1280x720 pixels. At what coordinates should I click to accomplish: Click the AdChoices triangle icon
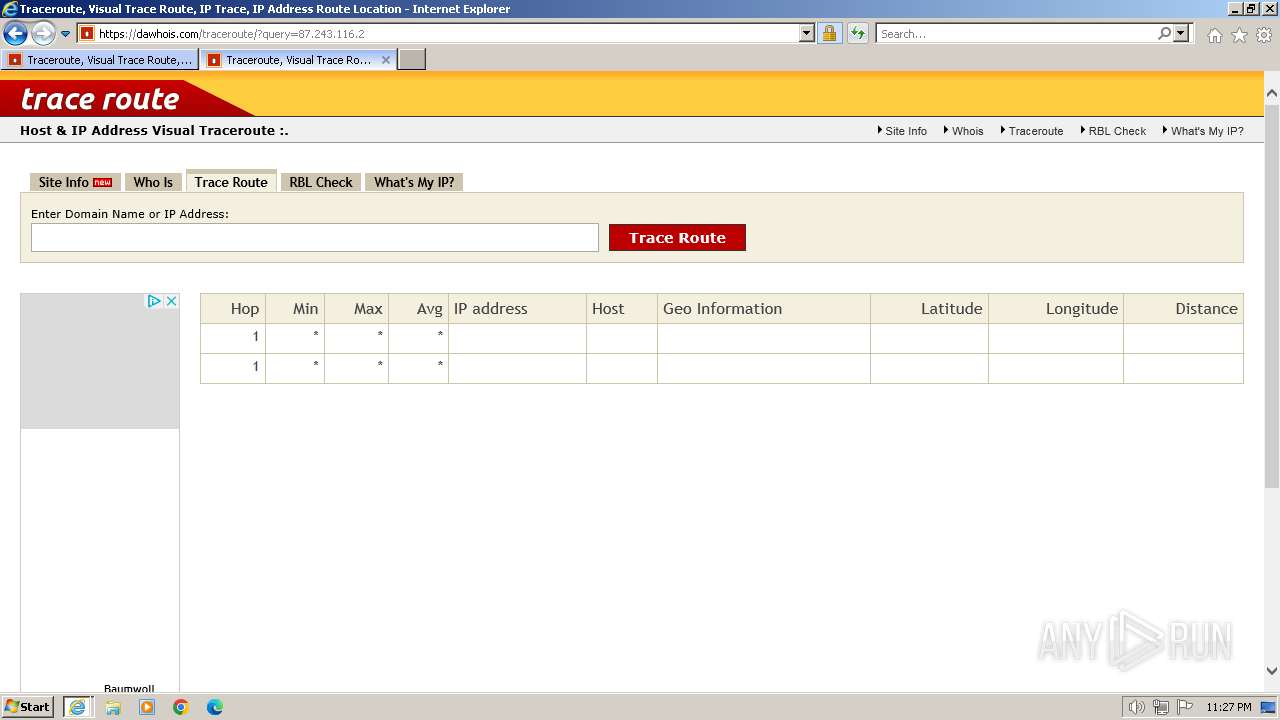[x=155, y=301]
